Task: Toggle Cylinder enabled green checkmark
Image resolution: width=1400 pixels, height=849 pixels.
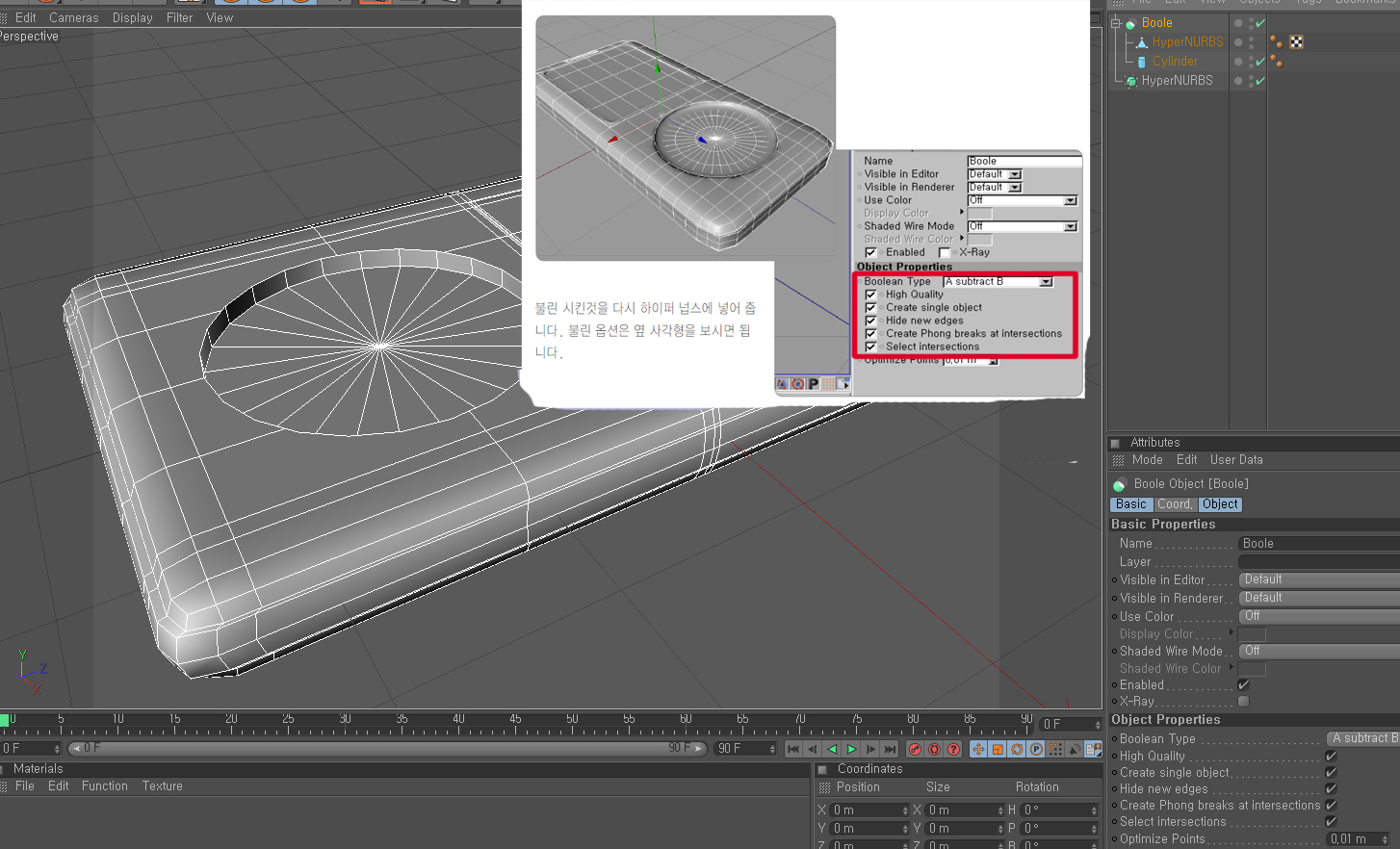Action: [1260, 62]
